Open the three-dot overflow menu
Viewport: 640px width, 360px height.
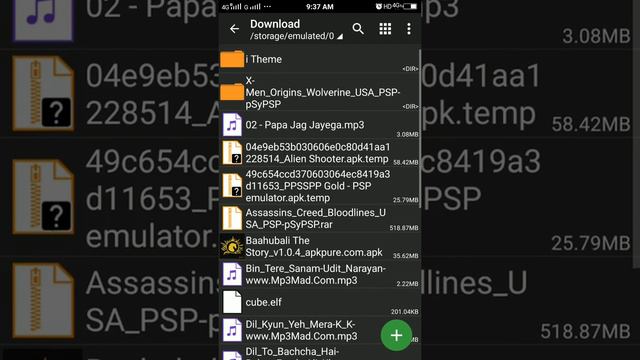409,29
